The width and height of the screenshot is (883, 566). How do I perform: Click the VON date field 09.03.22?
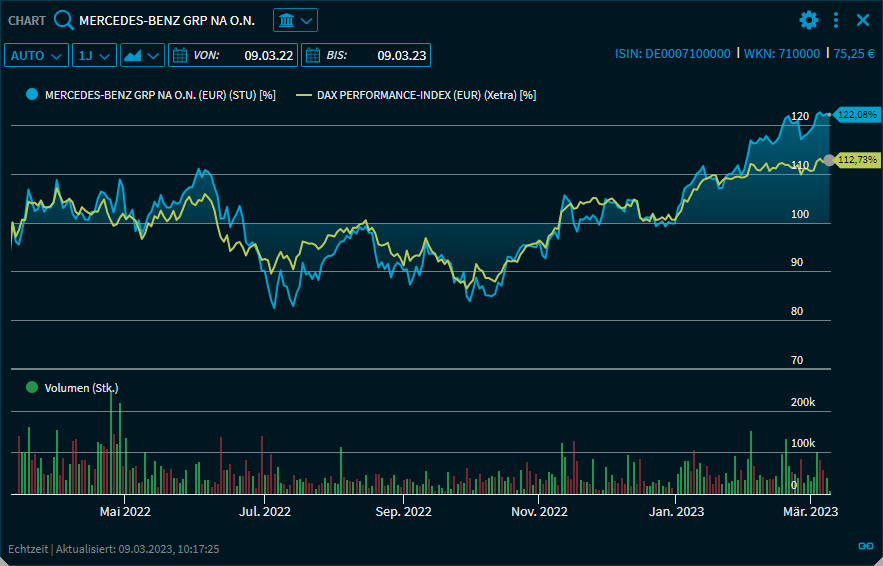point(268,55)
